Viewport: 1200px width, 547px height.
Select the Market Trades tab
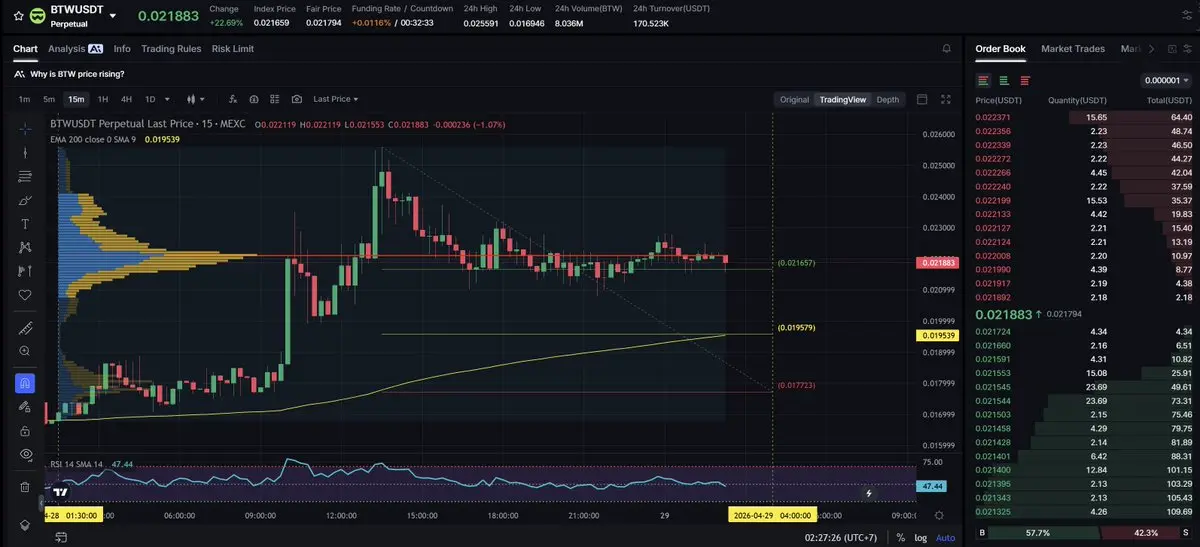pos(1074,48)
